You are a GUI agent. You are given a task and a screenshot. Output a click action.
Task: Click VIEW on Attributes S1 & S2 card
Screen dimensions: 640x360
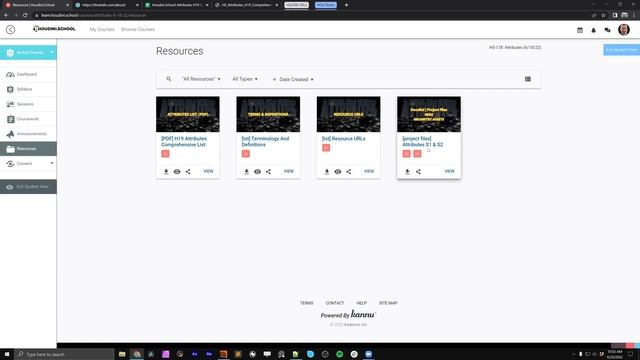[x=449, y=171]
